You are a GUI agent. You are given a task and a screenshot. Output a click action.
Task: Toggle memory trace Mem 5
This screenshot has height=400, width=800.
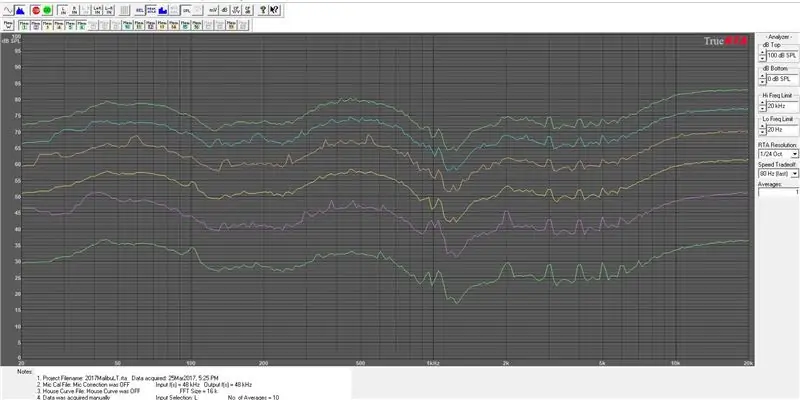(70, 25)
